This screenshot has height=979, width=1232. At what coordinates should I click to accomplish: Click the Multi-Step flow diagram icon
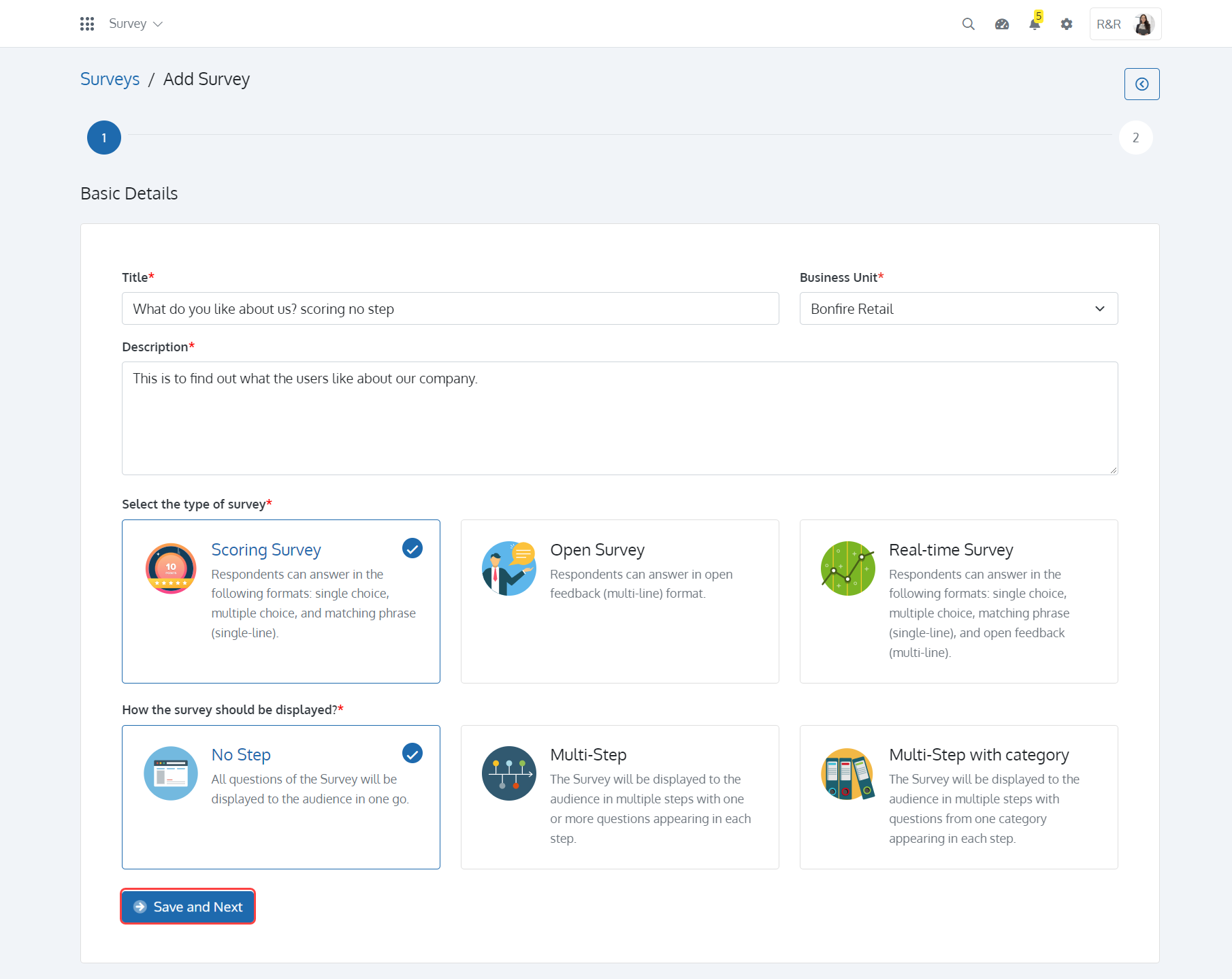(508, 773)
